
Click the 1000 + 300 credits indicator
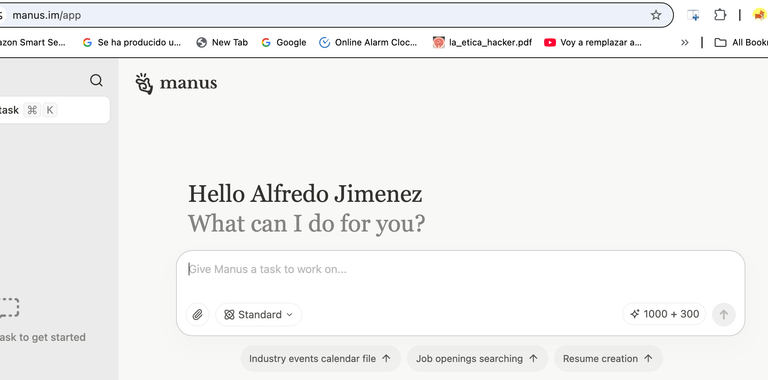(664, 314)
